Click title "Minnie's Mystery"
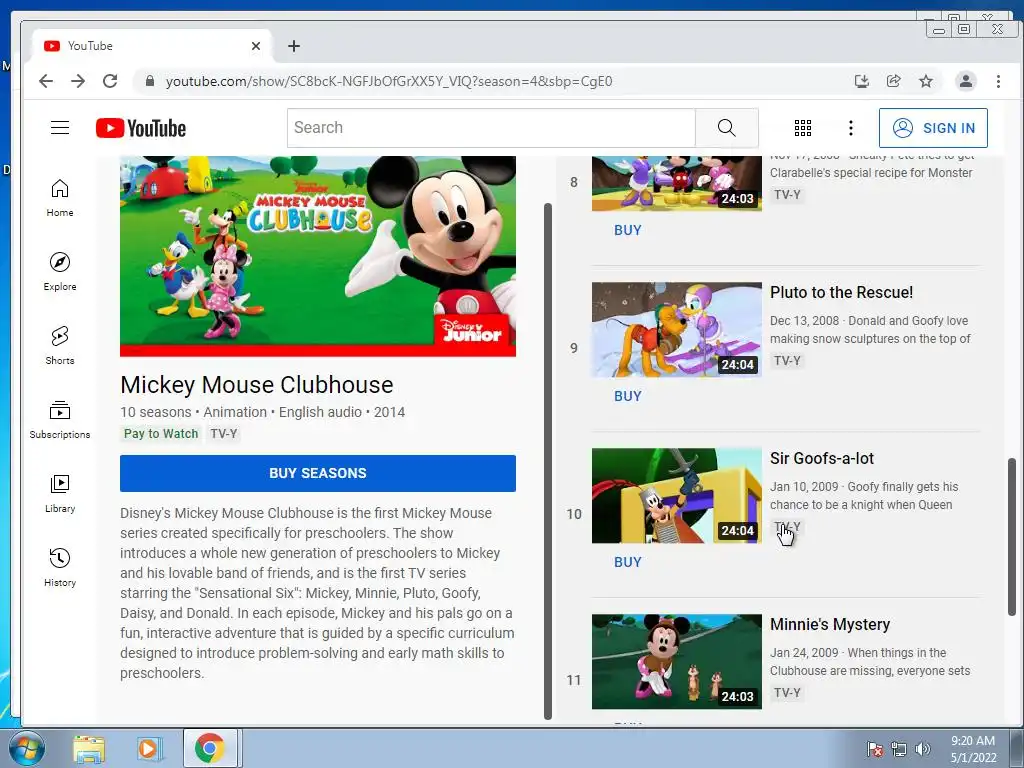 tap(829, 624)
